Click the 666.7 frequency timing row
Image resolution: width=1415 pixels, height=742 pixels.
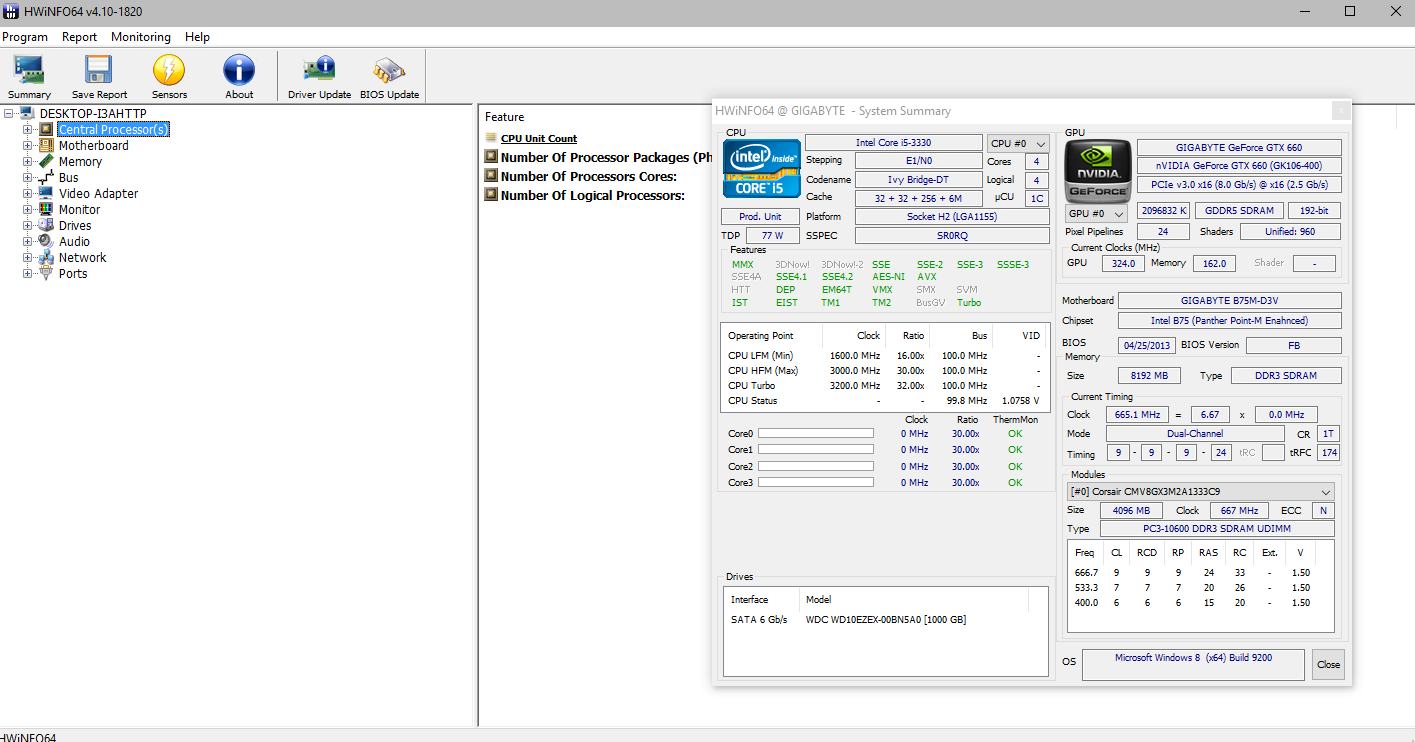(x=1200, y=573)
